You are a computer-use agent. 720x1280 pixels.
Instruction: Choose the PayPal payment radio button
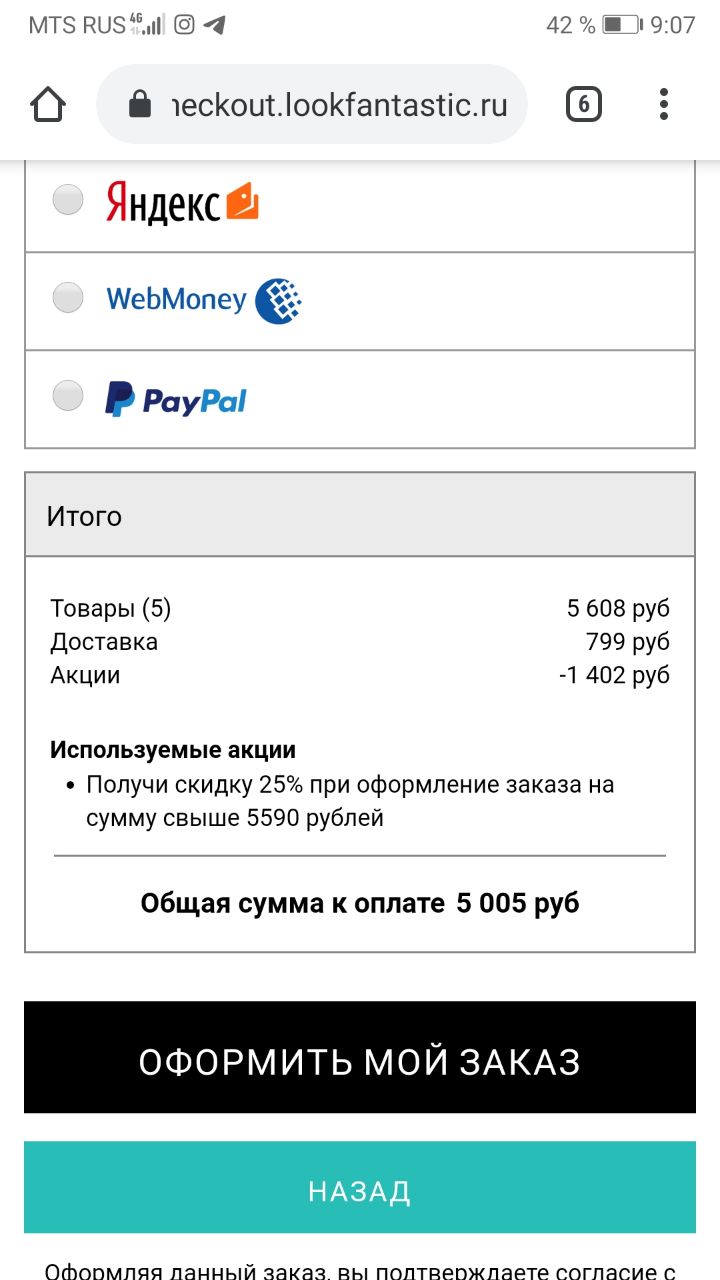point(68,395)
